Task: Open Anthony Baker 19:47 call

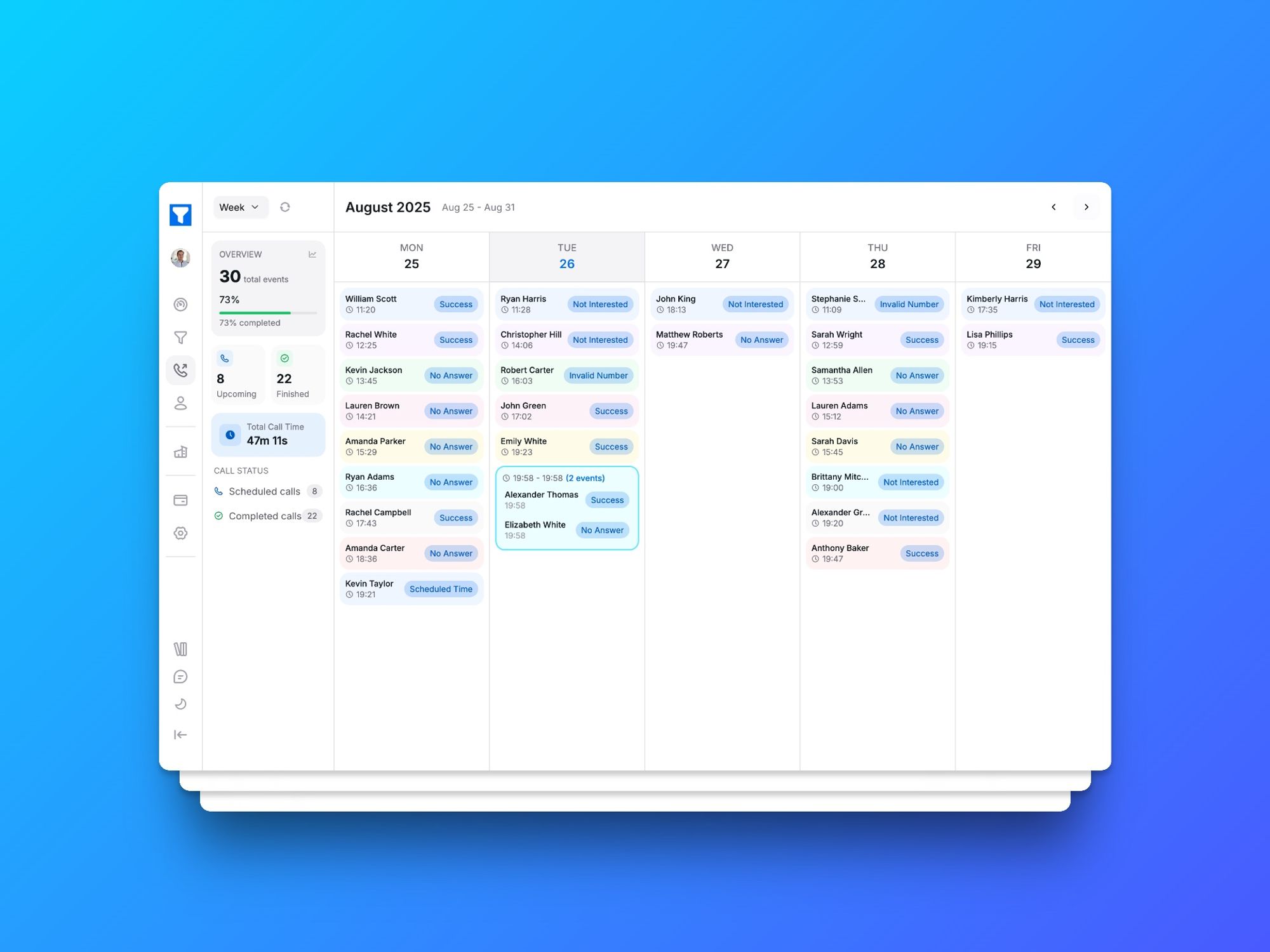Action: pos(878,553)
